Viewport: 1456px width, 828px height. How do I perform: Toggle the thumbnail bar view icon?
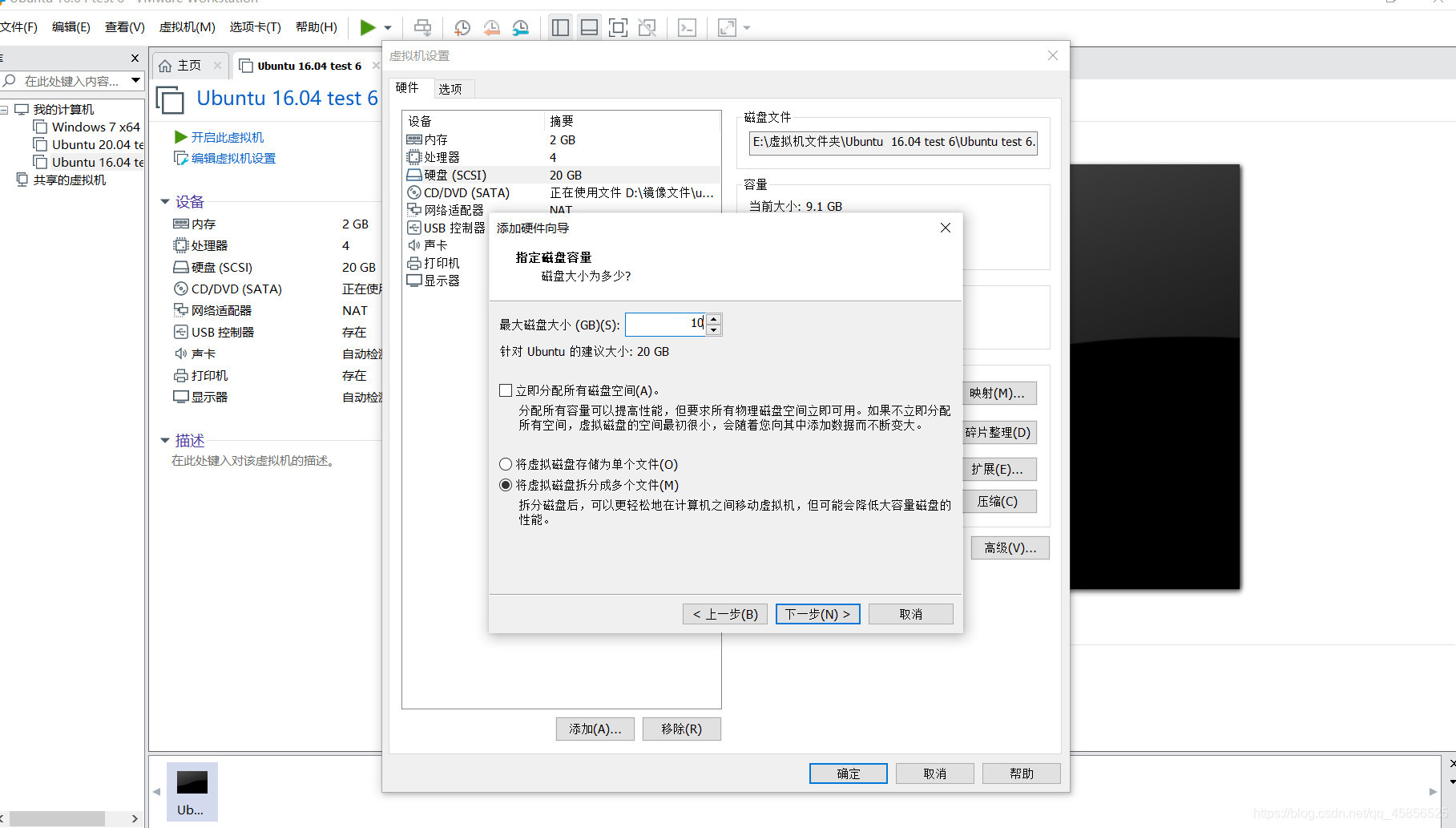(589, 28)
